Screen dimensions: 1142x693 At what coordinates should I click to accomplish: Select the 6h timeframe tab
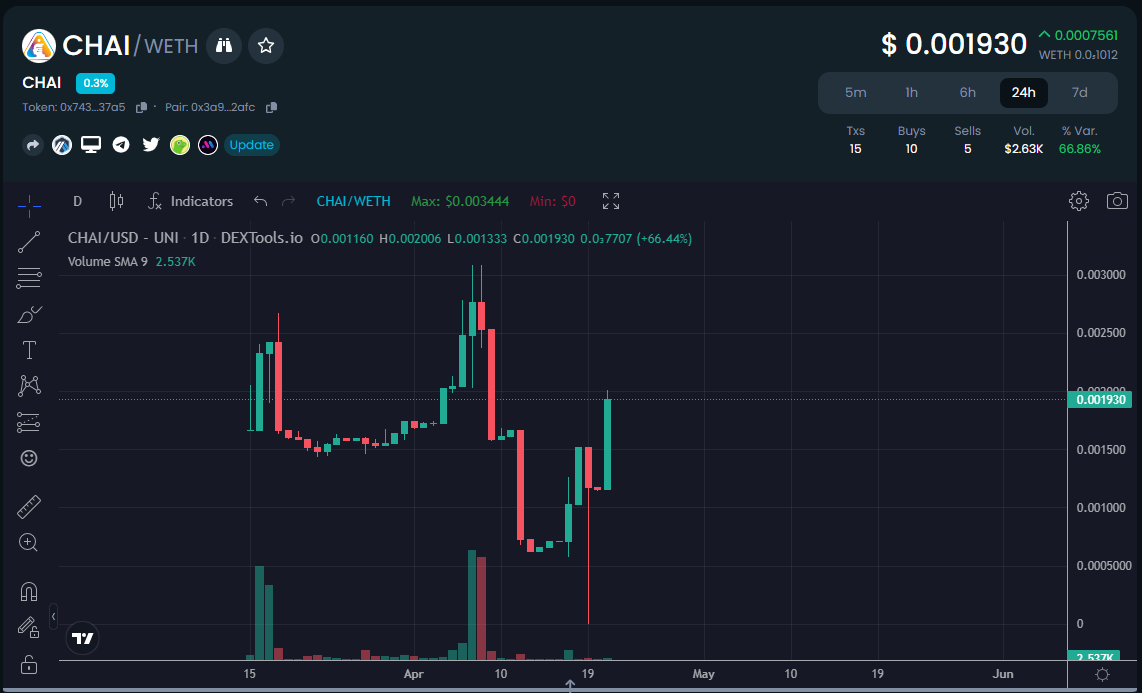(967, 92)
